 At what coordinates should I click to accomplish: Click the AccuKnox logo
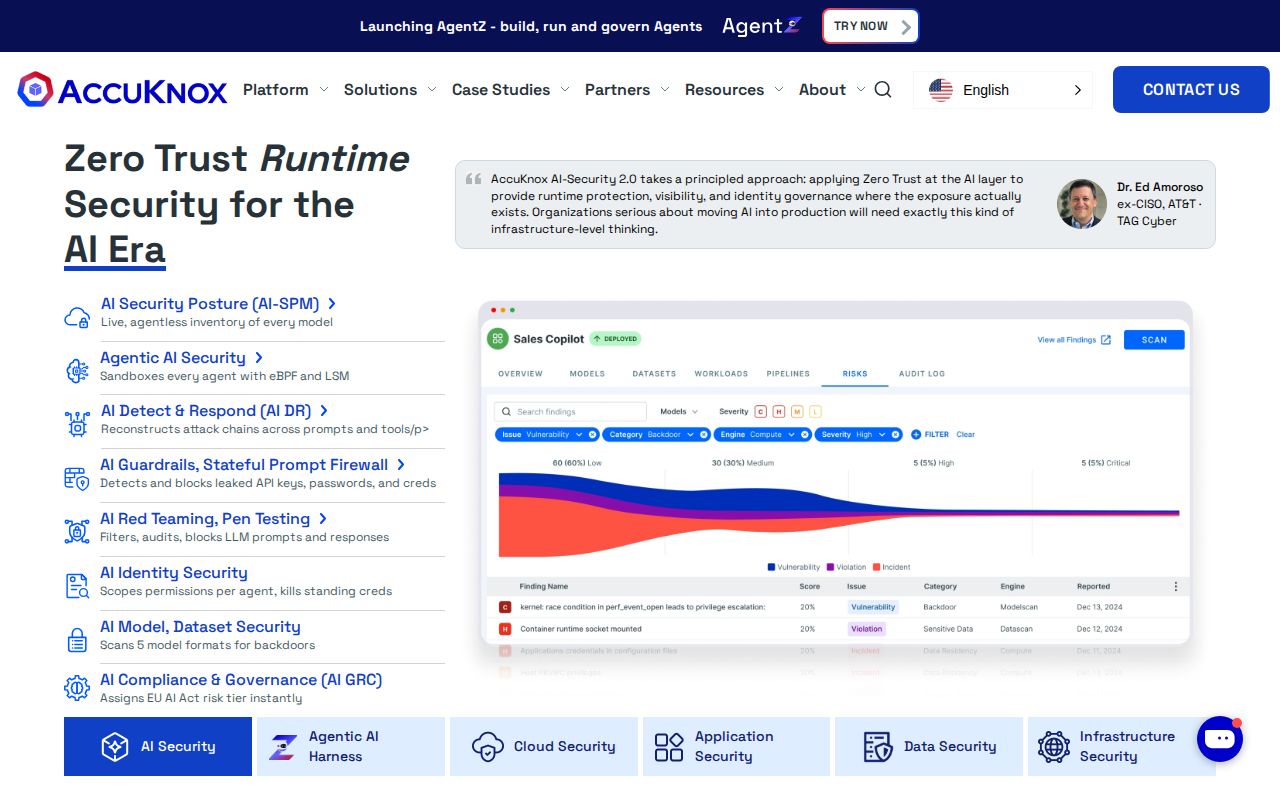tap(123, 90)
